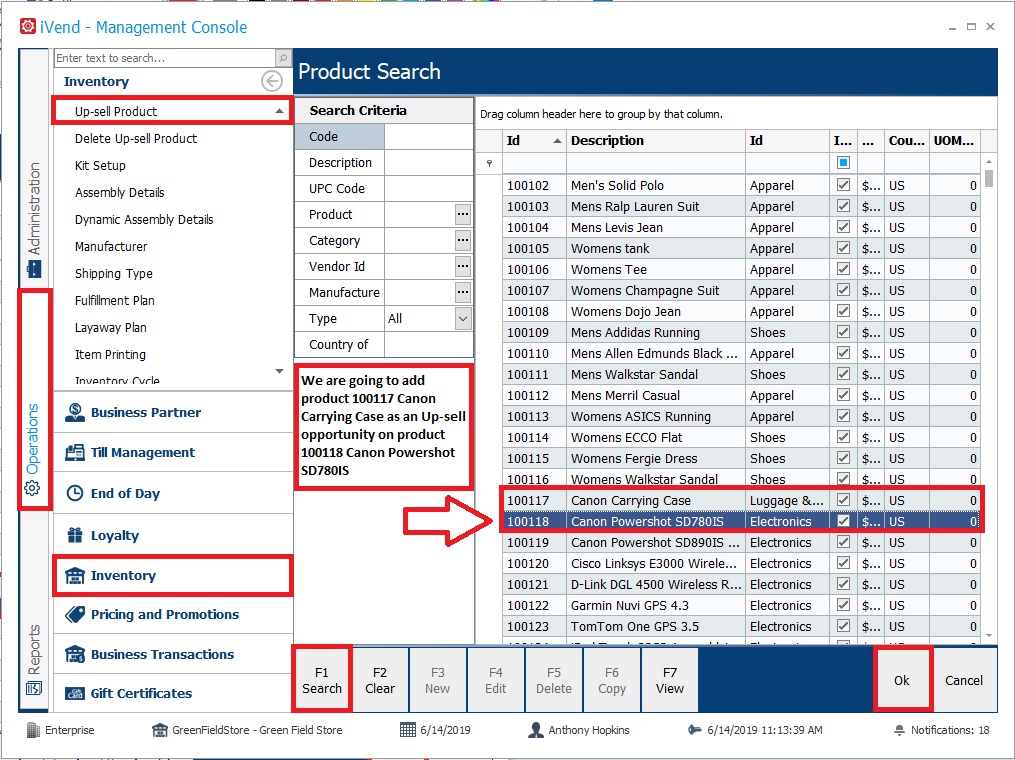Click the back arrow beside Inventory heading
Viewport: 1015px width, 760px height.
tap(272, 82)
